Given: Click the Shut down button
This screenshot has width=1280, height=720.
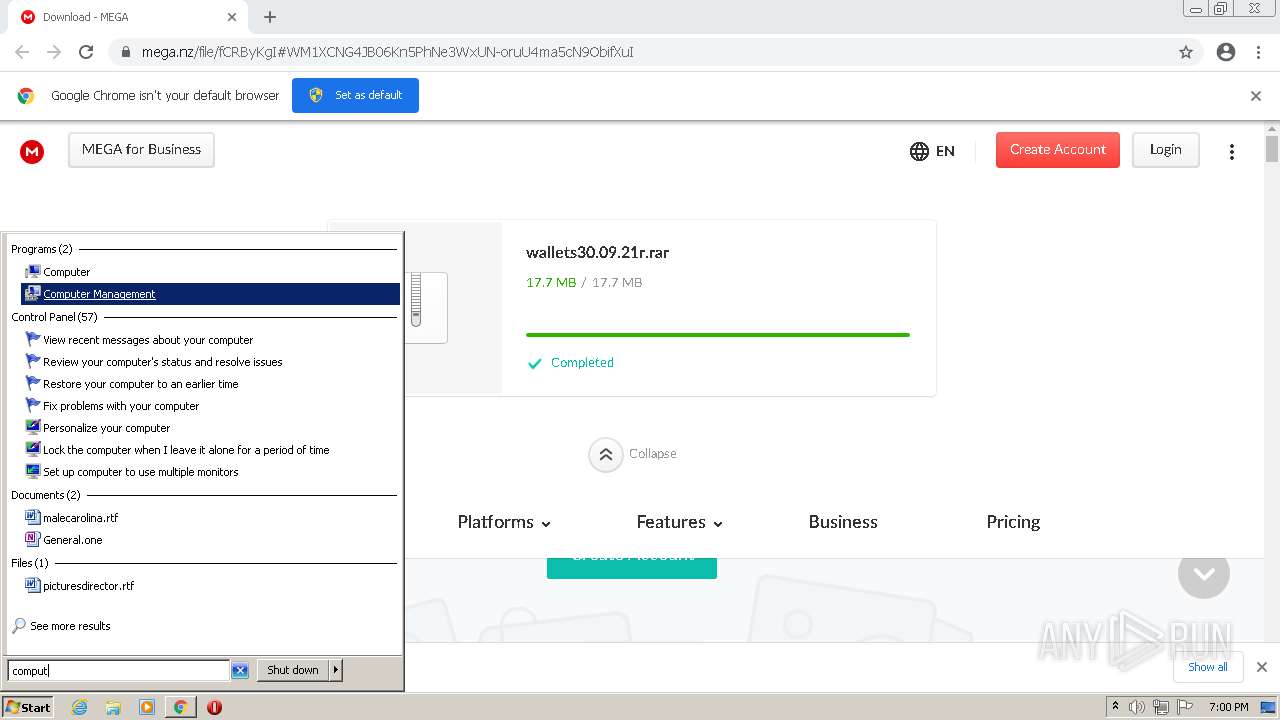Looking at the screenshot, I should point(293,670).
